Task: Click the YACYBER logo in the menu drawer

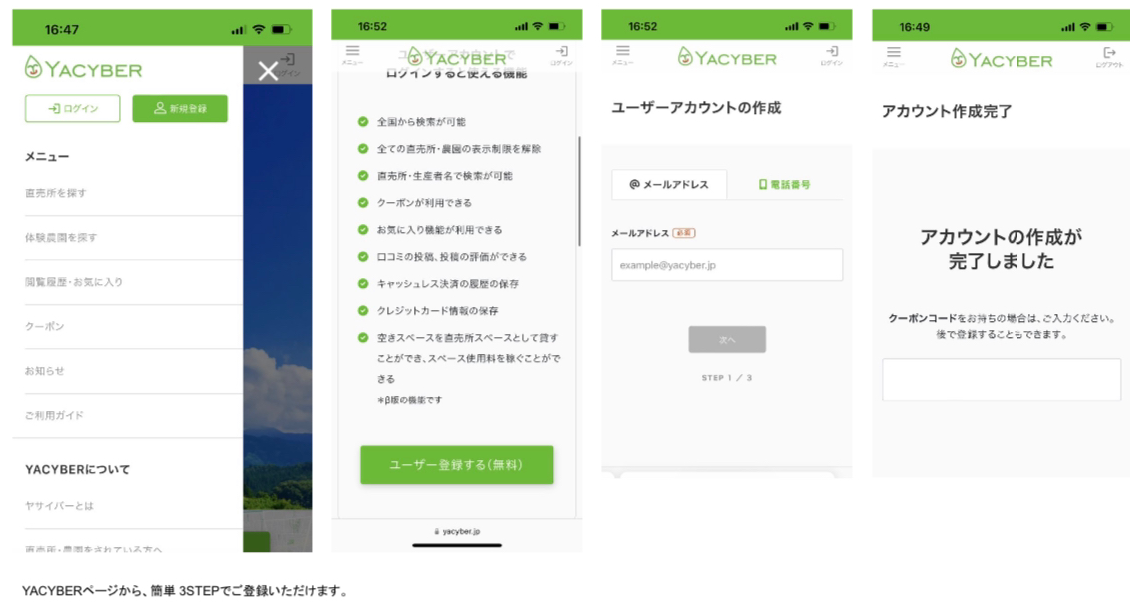Action: (x=83, y=68)
